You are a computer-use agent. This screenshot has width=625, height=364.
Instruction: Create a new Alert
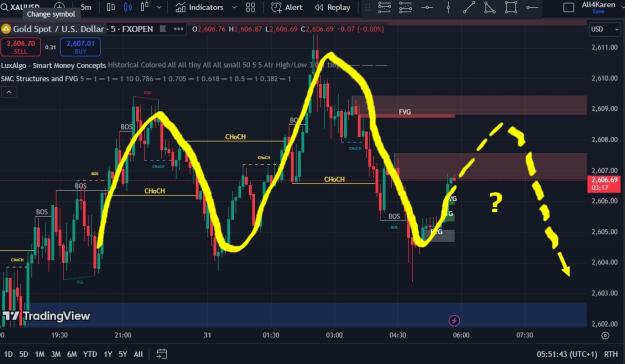click(287, 7)
